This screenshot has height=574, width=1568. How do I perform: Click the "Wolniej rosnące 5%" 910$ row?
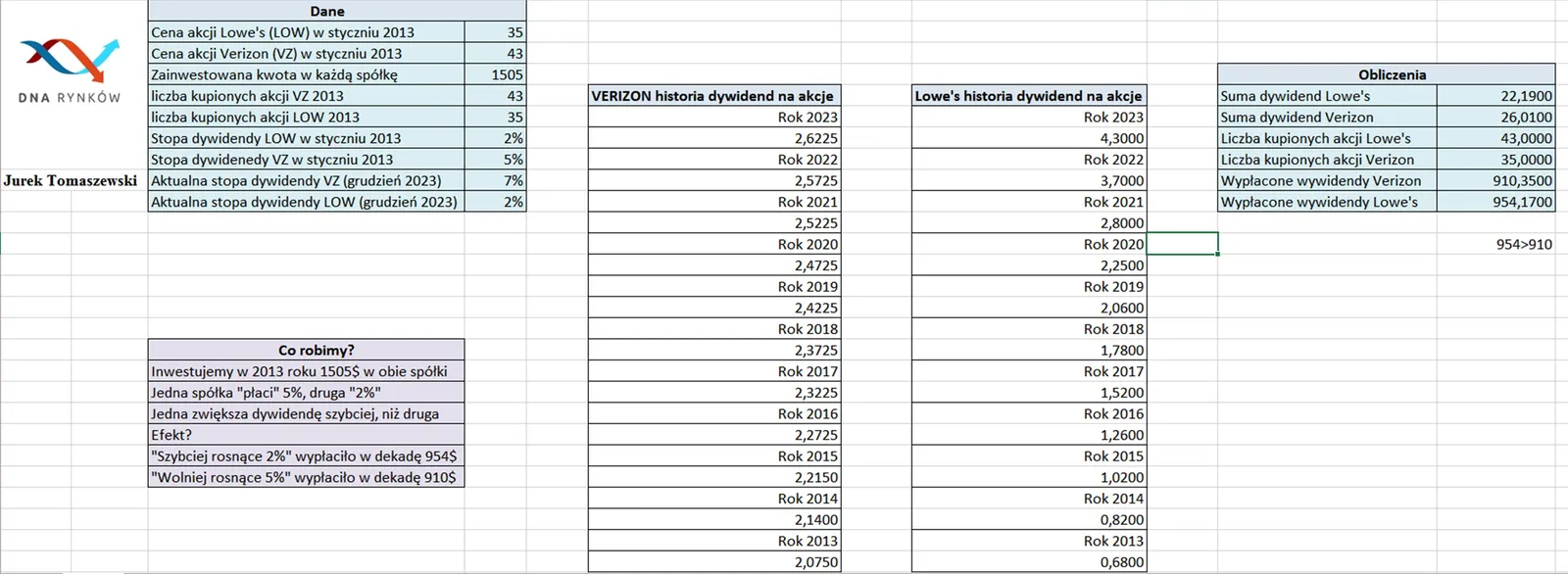(x=307, y=478)
